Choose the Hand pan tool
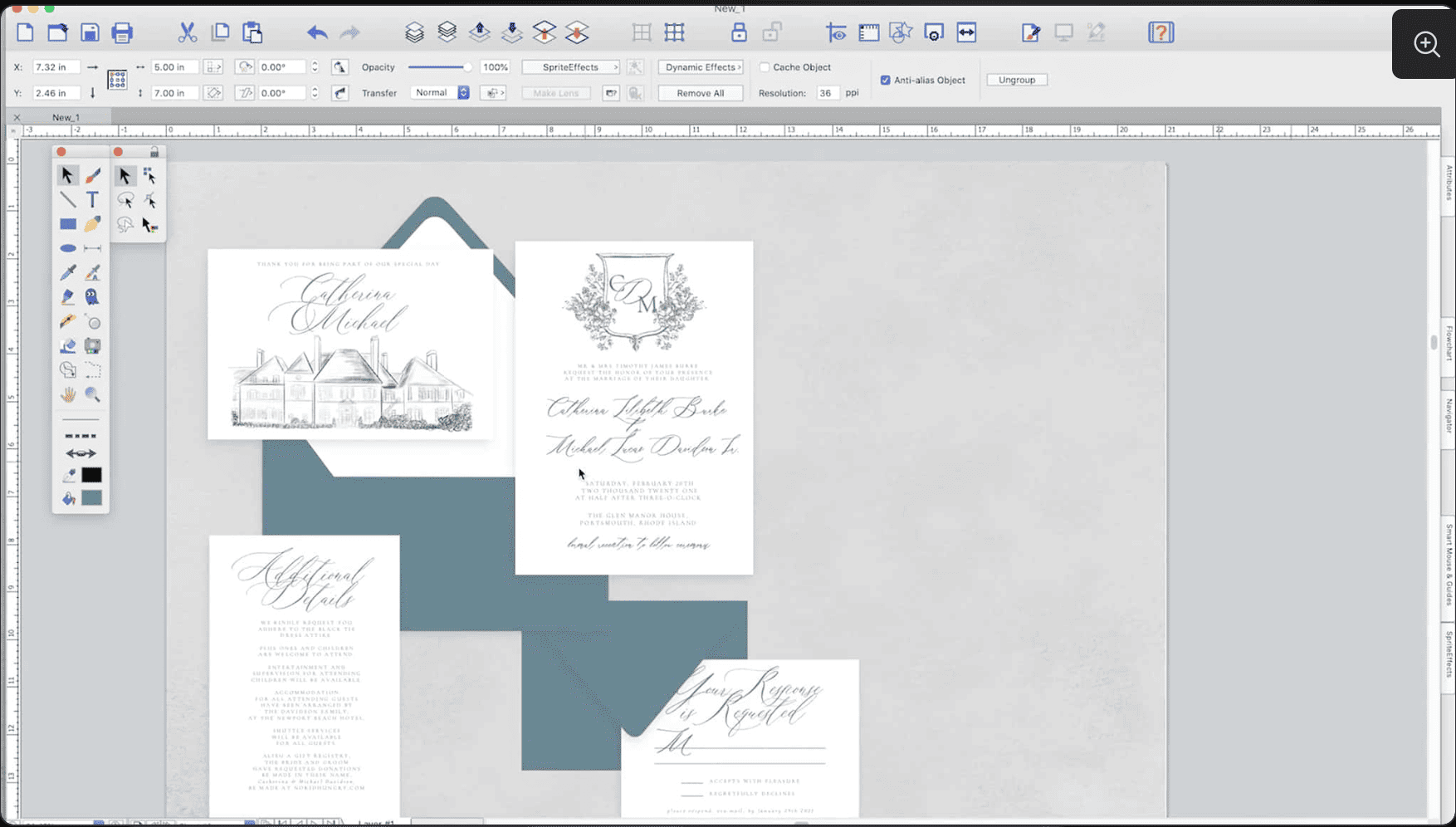Image resolution: width=1456 pixels, height=827 pixels. pos(68,394)
